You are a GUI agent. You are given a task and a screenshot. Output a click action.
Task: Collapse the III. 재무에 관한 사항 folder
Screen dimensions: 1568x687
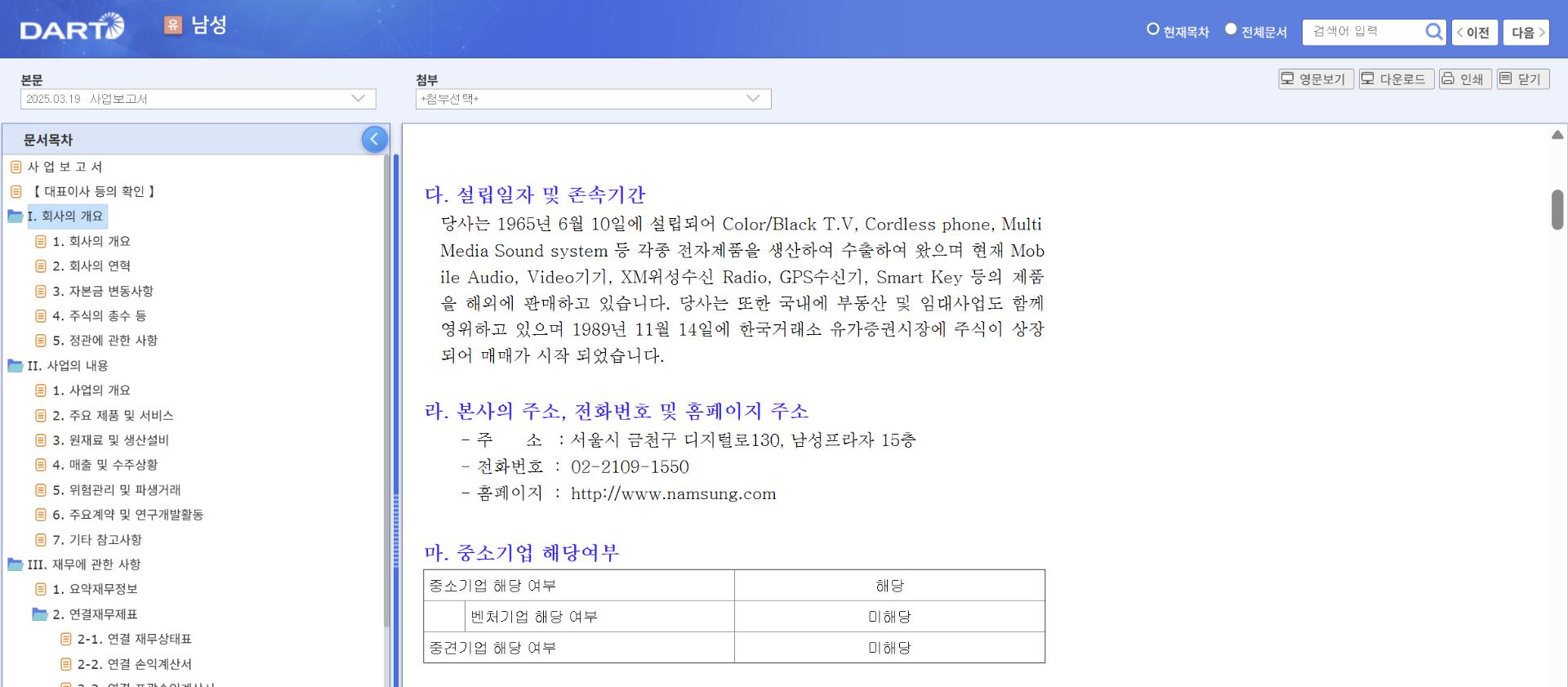pyautogui.click(x=16, y=564)
